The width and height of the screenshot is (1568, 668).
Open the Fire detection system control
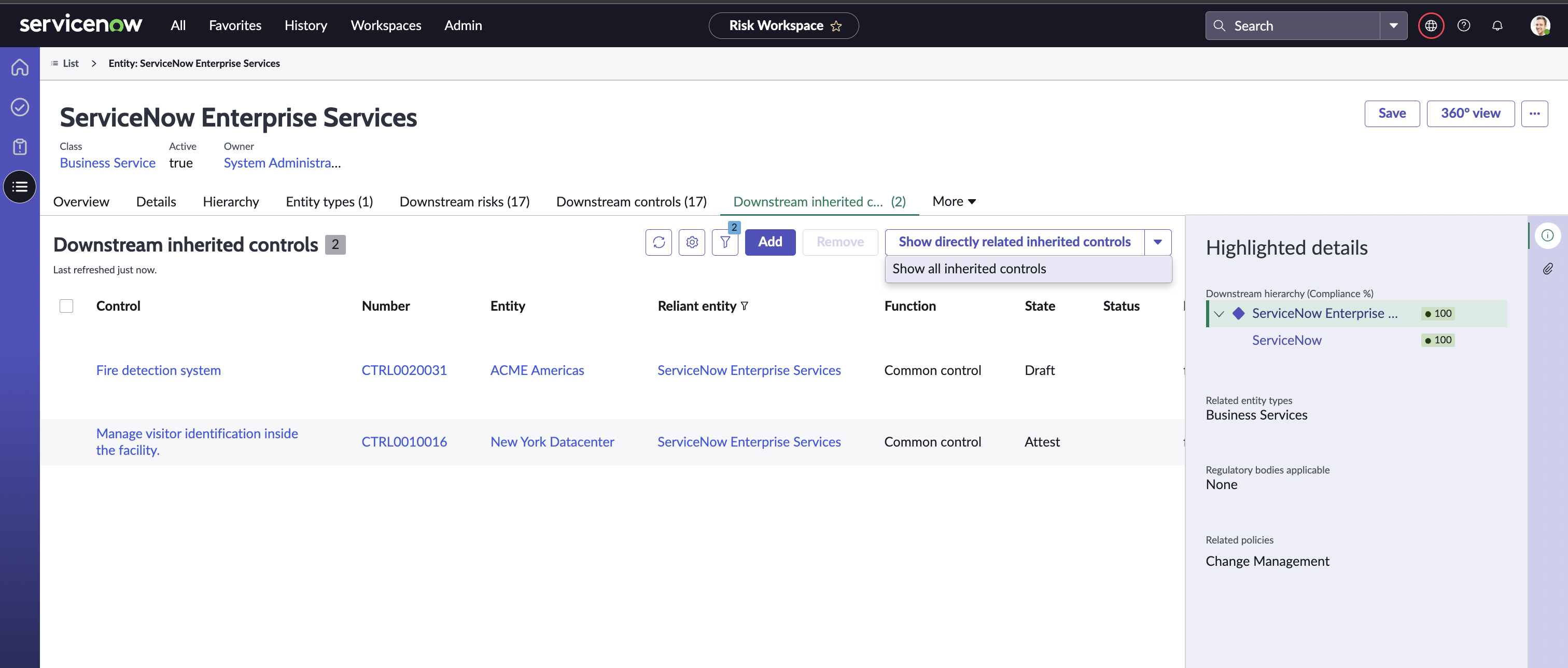[x=158, y=370]
